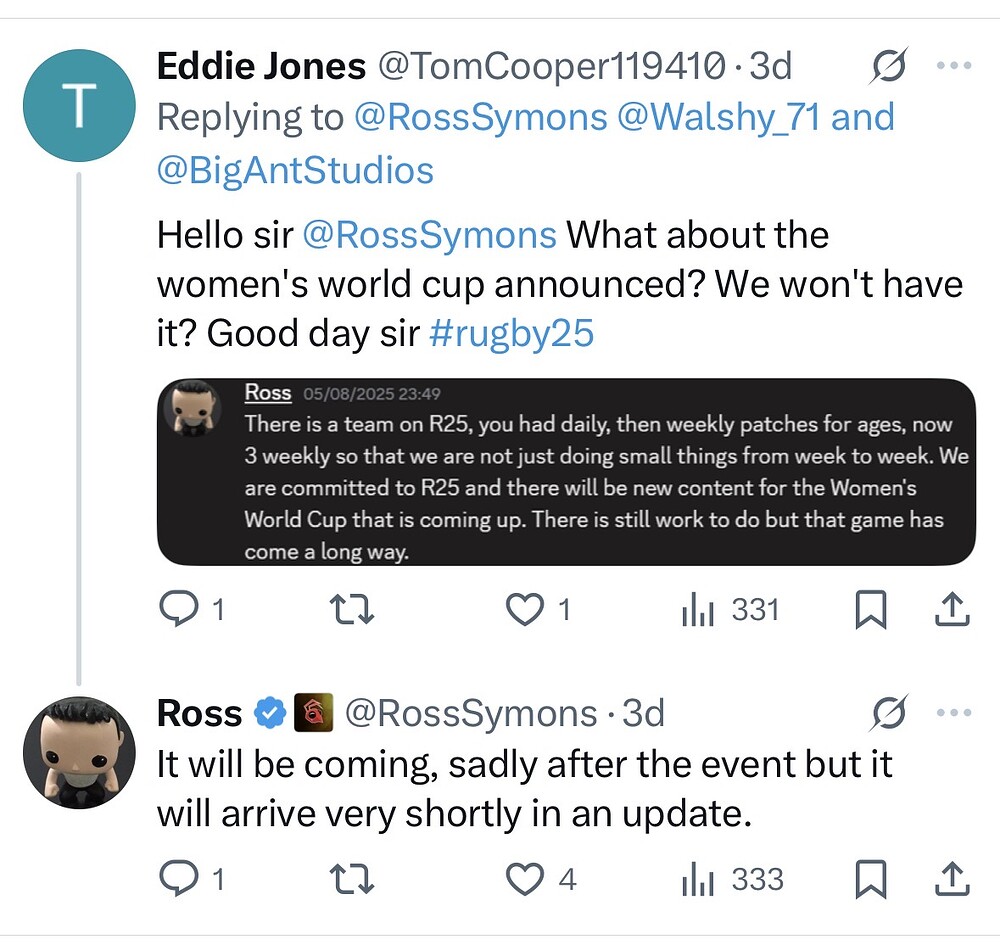
Task: Bookmark Eddie Jones's tweet
Action: tap(871, 610)
